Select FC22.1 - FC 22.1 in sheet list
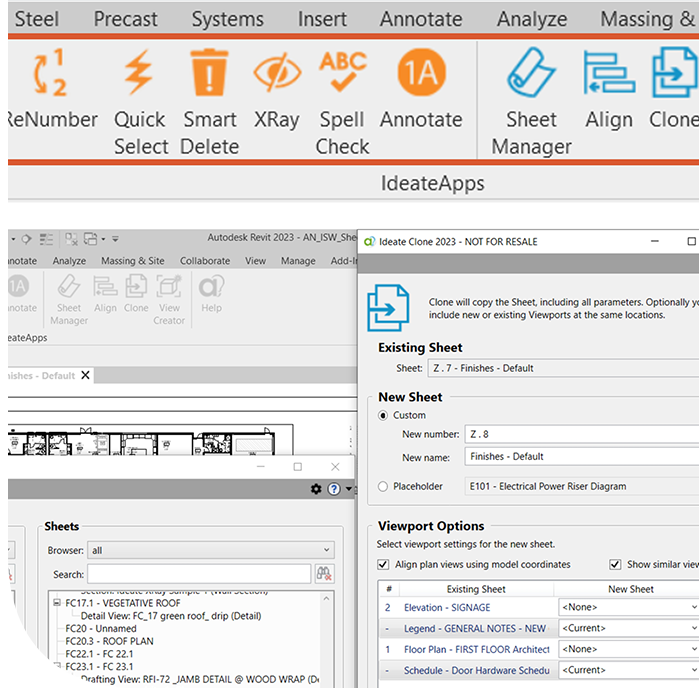 99,654
